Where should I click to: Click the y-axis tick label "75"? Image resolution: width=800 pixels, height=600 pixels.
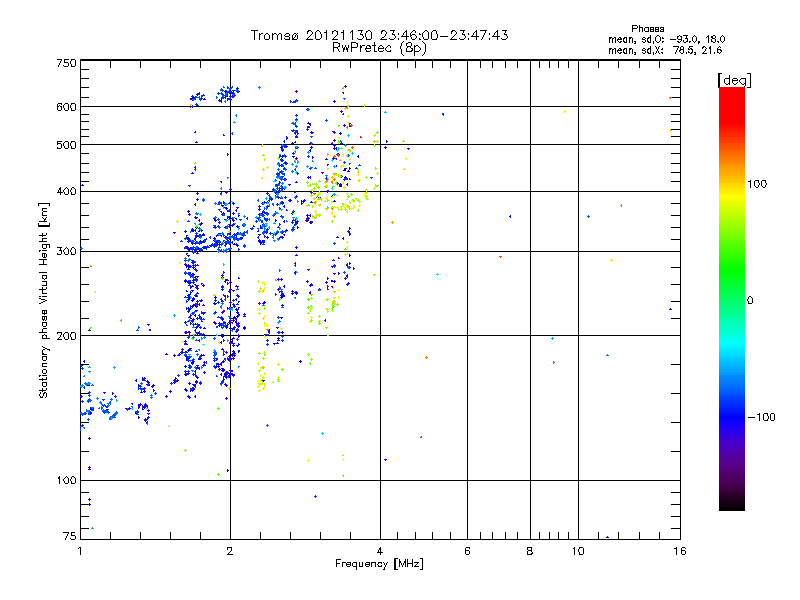tap(70, 536)
